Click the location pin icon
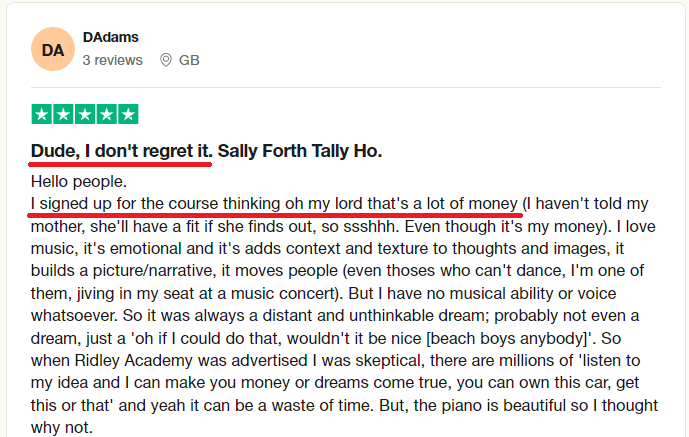This screenshot has height=437, width=689. 165,60
